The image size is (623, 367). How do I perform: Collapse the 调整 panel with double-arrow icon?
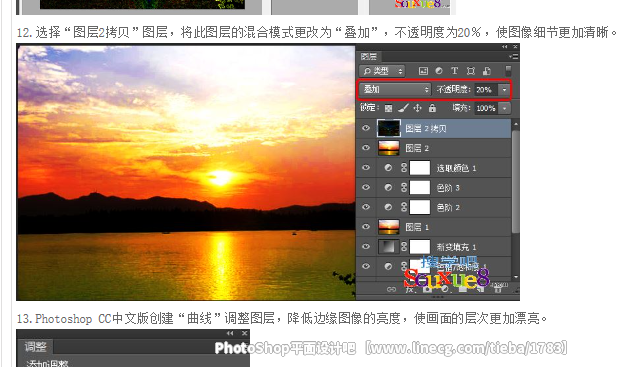tap(230, 333)
